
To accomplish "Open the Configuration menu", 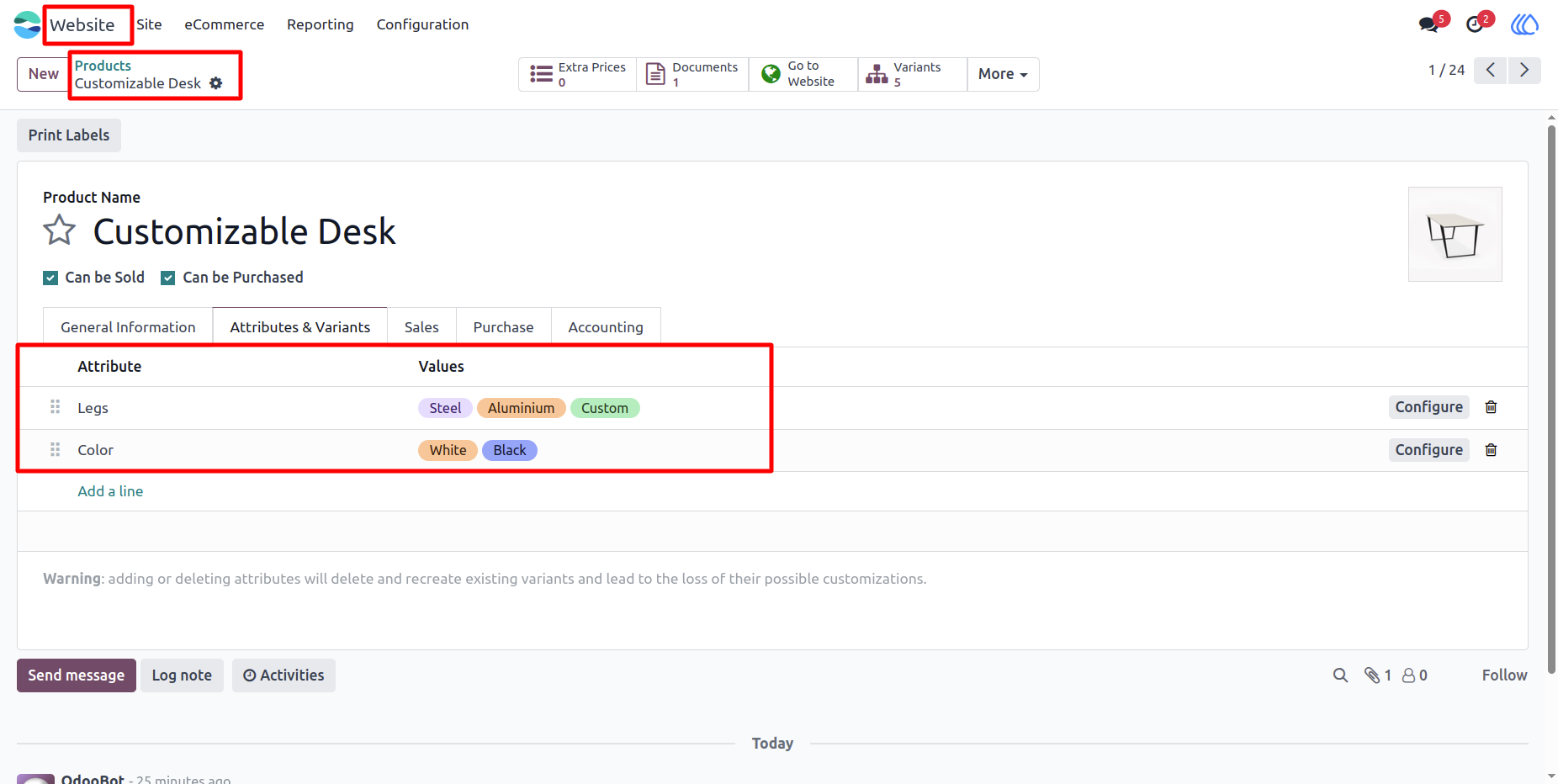I will (x=422, y=24).
